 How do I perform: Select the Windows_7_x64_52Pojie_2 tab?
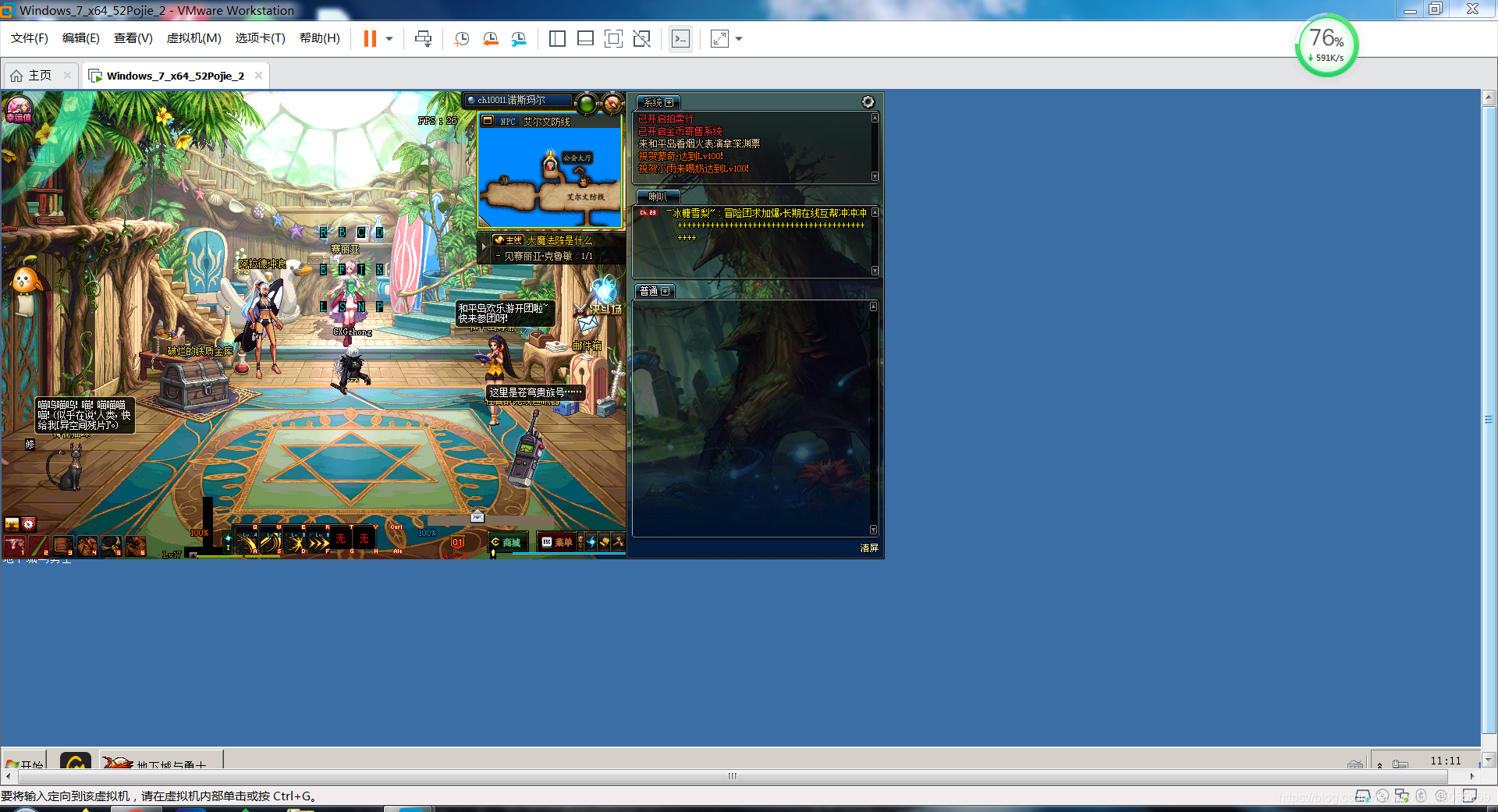click(176, 76)
